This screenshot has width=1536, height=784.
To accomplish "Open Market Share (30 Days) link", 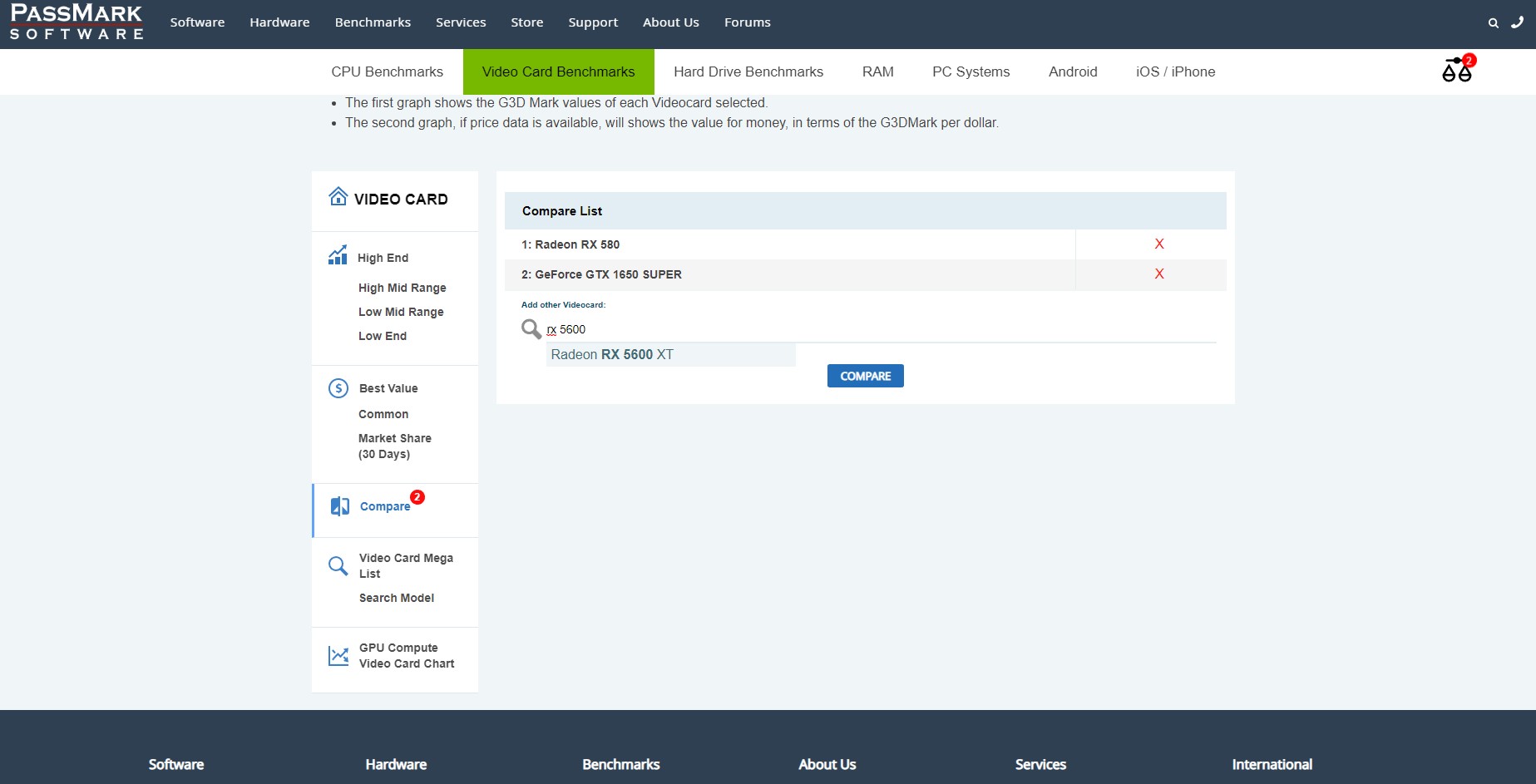I will 395,446.
